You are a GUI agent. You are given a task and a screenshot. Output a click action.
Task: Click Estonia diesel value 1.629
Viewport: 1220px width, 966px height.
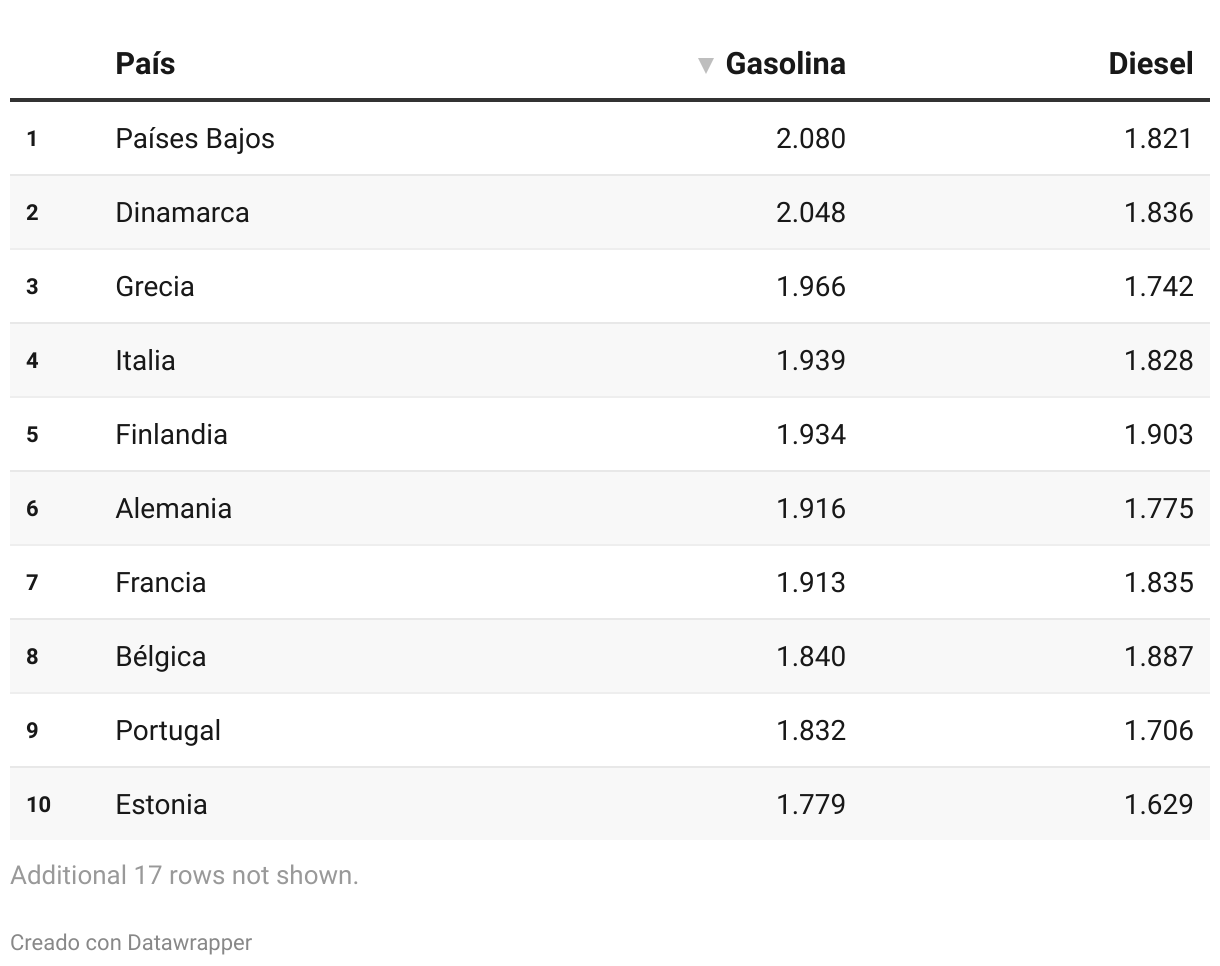click(x=1159, y=804)
